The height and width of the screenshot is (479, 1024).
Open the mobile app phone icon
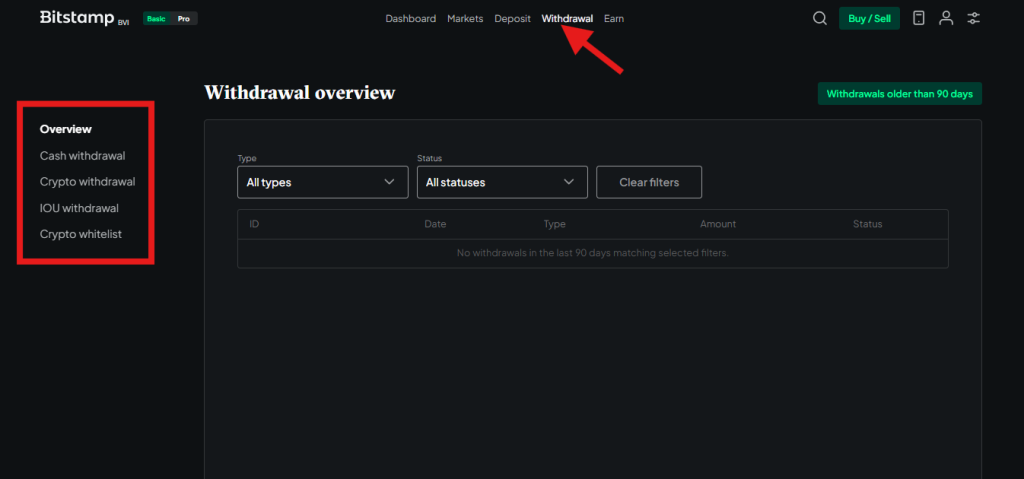pyautogui.click(x=919, y=18)
